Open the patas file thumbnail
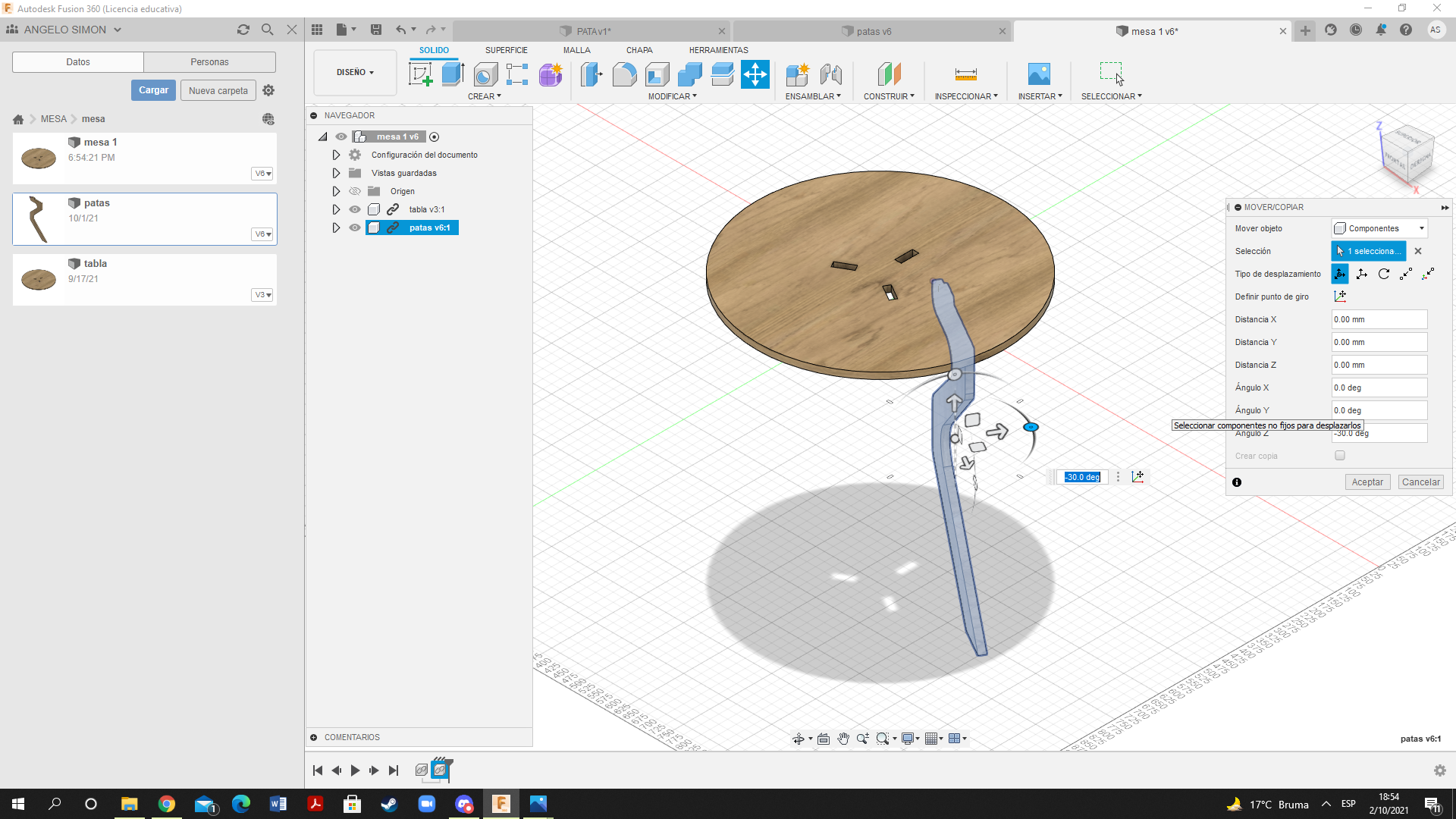The height and width of the screenshot is (819, 1456). coord(39,219)
